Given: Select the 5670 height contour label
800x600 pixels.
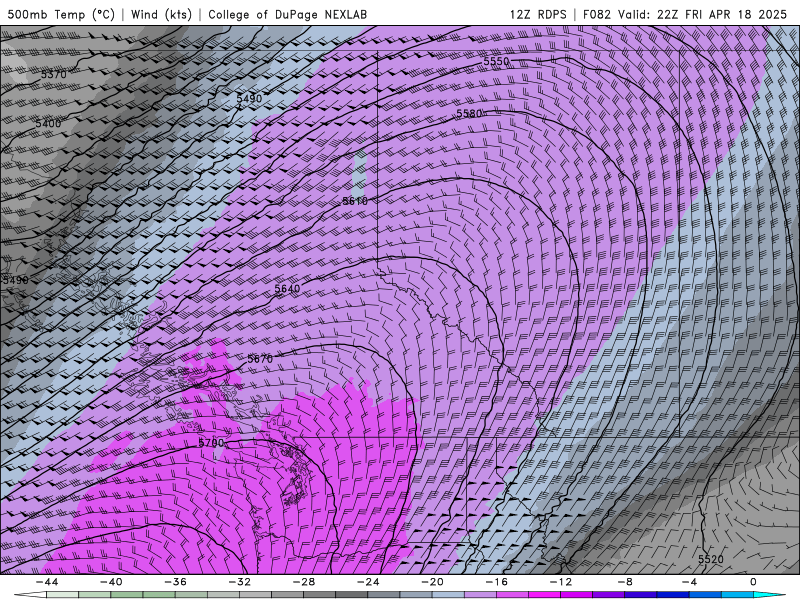Looking at the screenshot, I should tap(260, 359).
